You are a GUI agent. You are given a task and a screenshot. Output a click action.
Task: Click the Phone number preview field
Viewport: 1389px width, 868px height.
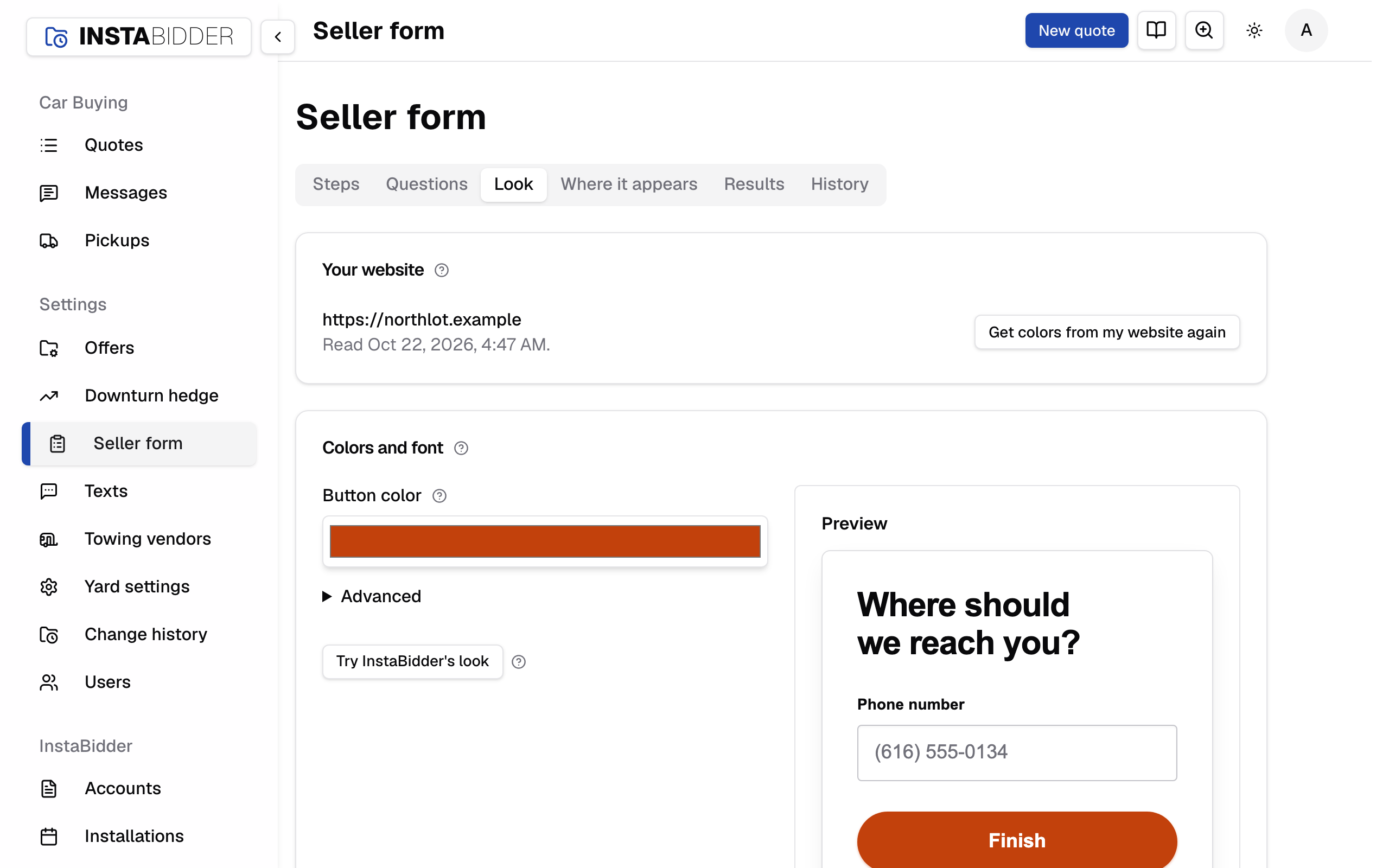(x=1016, y=752)
